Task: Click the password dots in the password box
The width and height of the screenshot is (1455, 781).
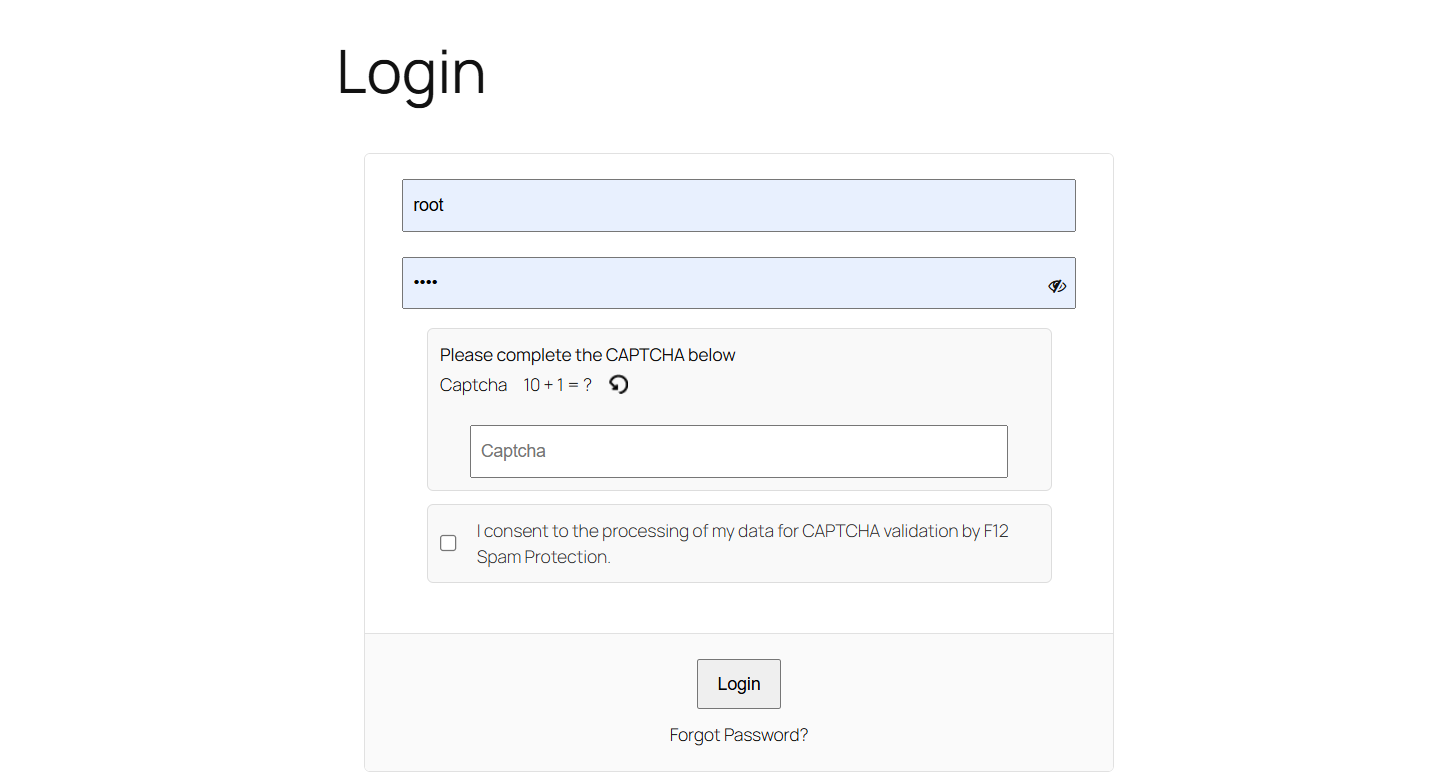Action: [426, 282]
